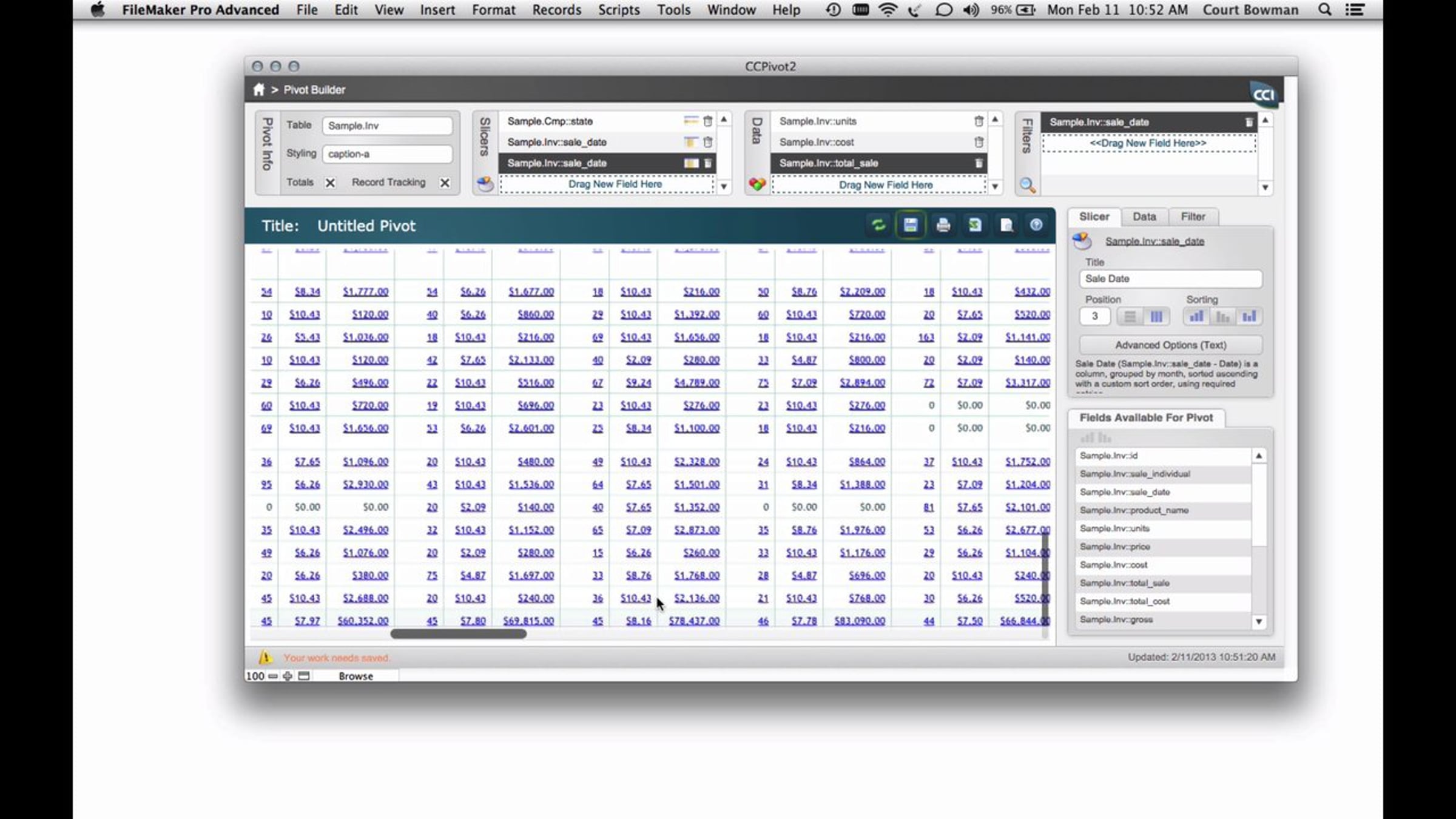Open Notification Center list icon in menu bar
The height and width of the screenshot is (819, 1456).
click(x=1355, y=10)
